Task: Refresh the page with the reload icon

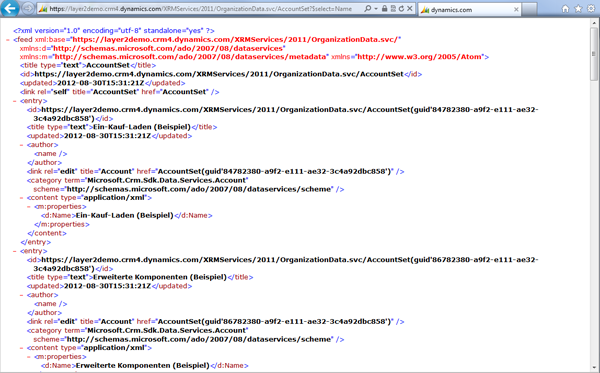Action: 401,8
